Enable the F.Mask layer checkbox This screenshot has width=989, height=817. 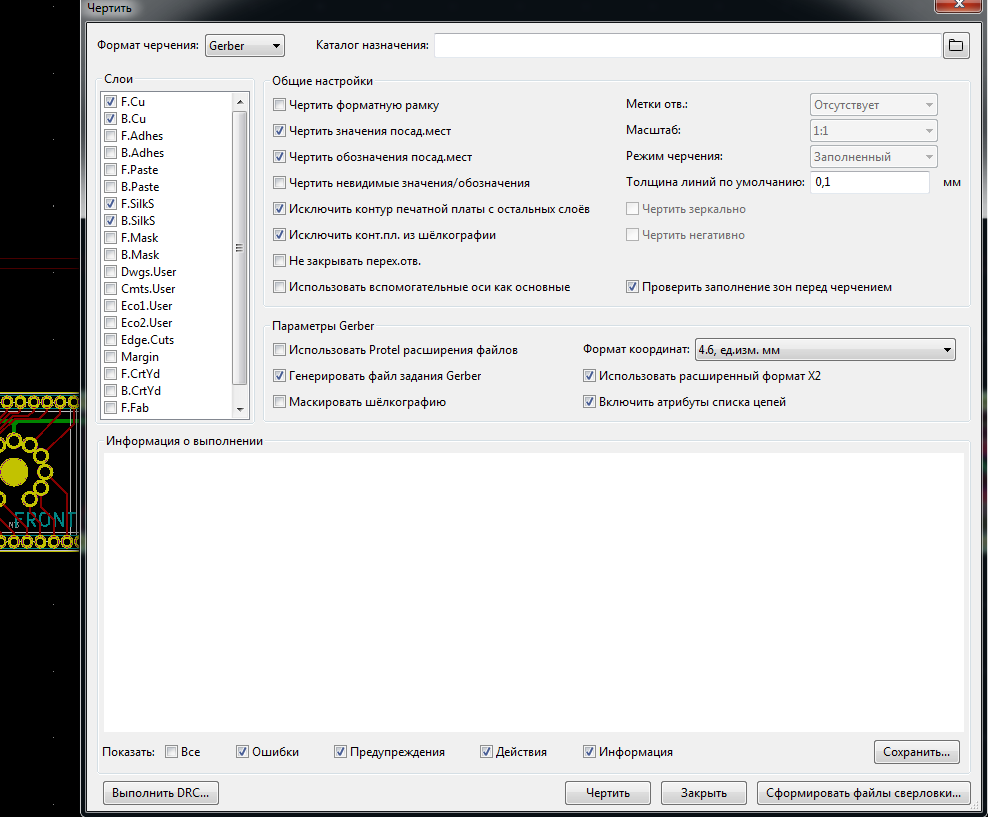click(x=110, y=238)
